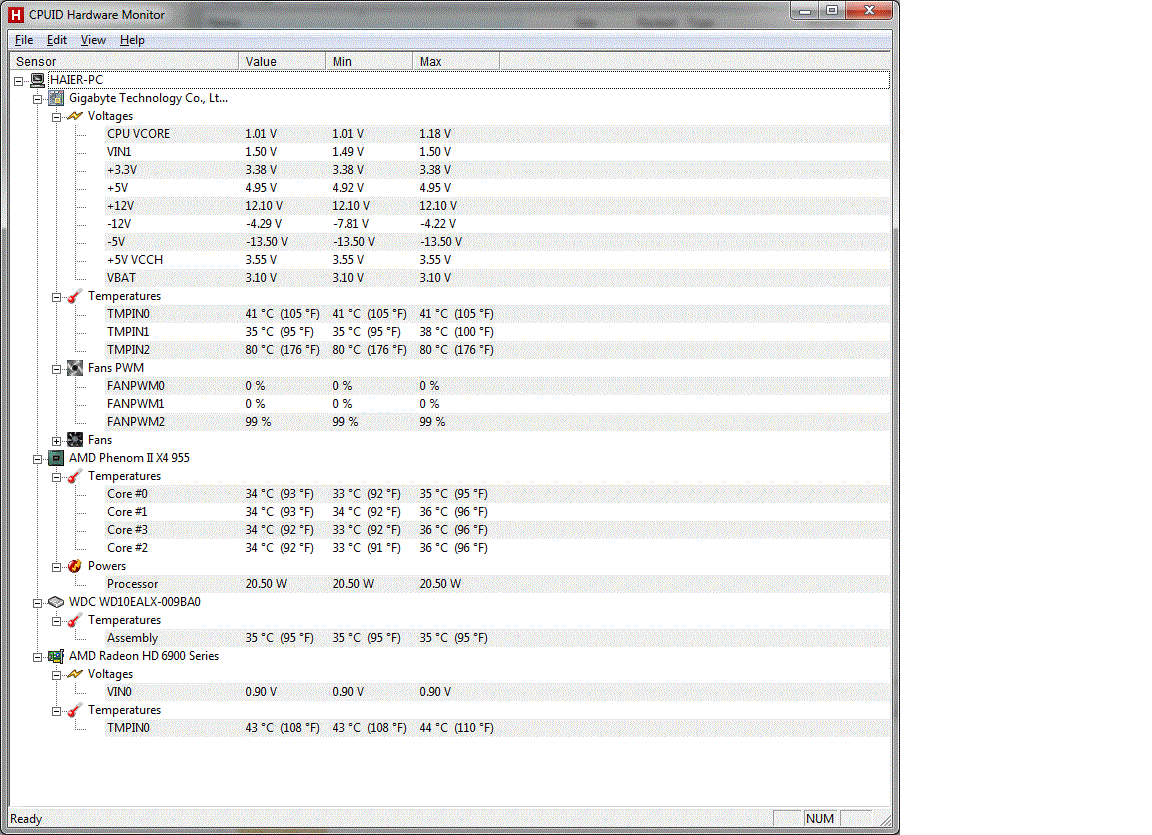Expand the collapsed Fans node

pos(57,440)
